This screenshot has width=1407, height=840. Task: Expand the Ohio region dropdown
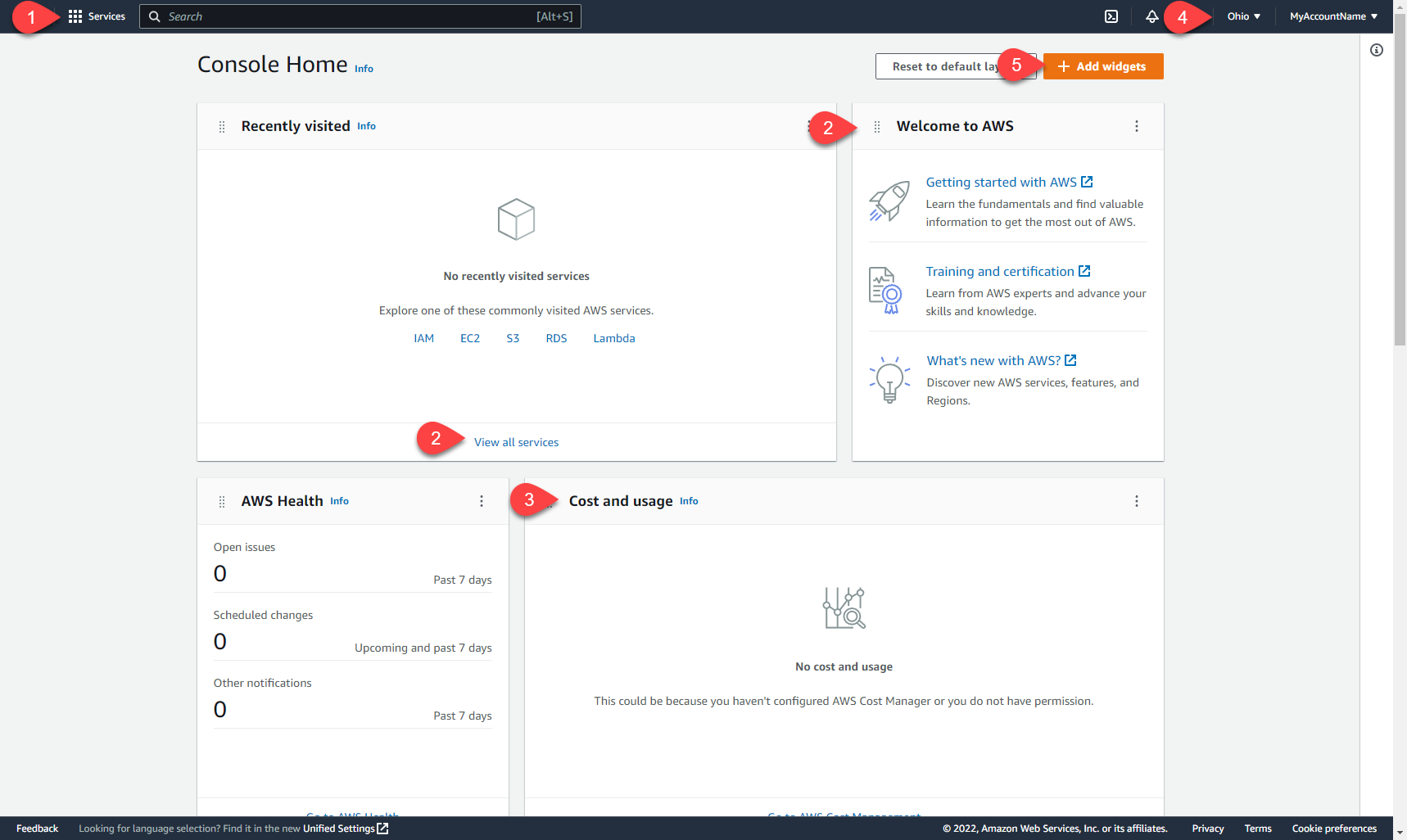click(x=1243, y=16)
